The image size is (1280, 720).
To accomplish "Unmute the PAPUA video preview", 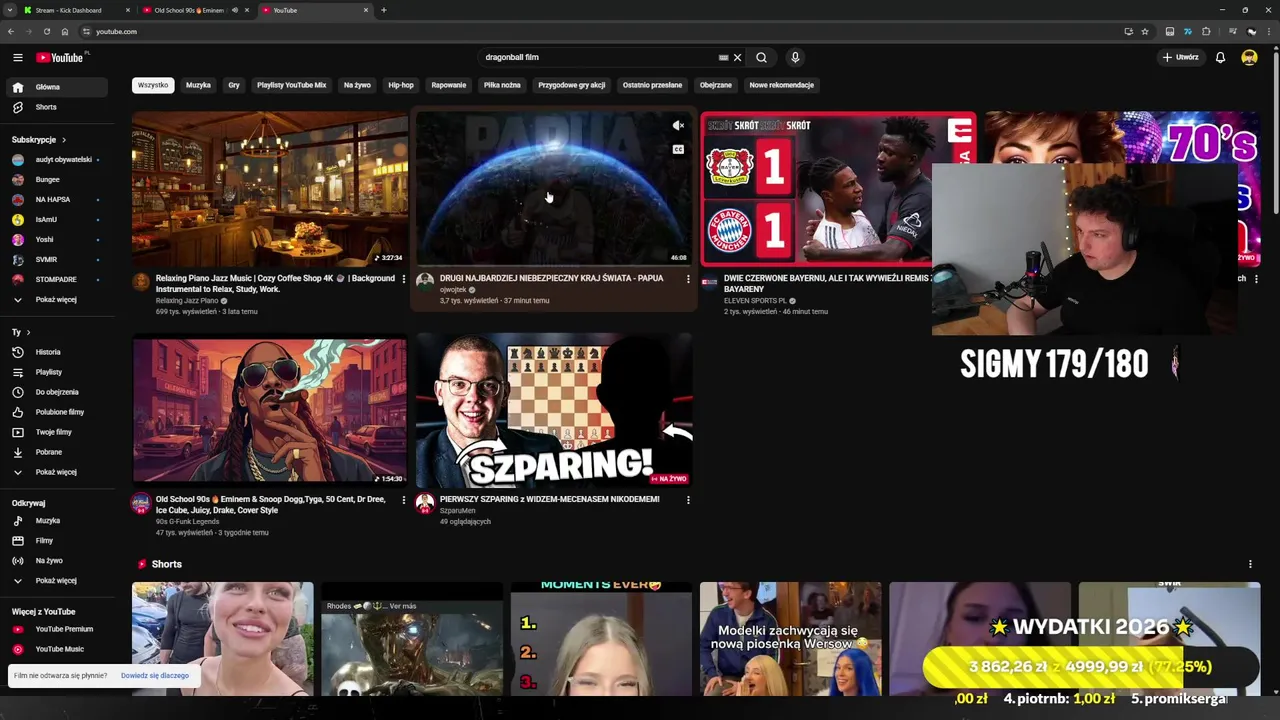I will pyautogui.click(x=678, y=126).
